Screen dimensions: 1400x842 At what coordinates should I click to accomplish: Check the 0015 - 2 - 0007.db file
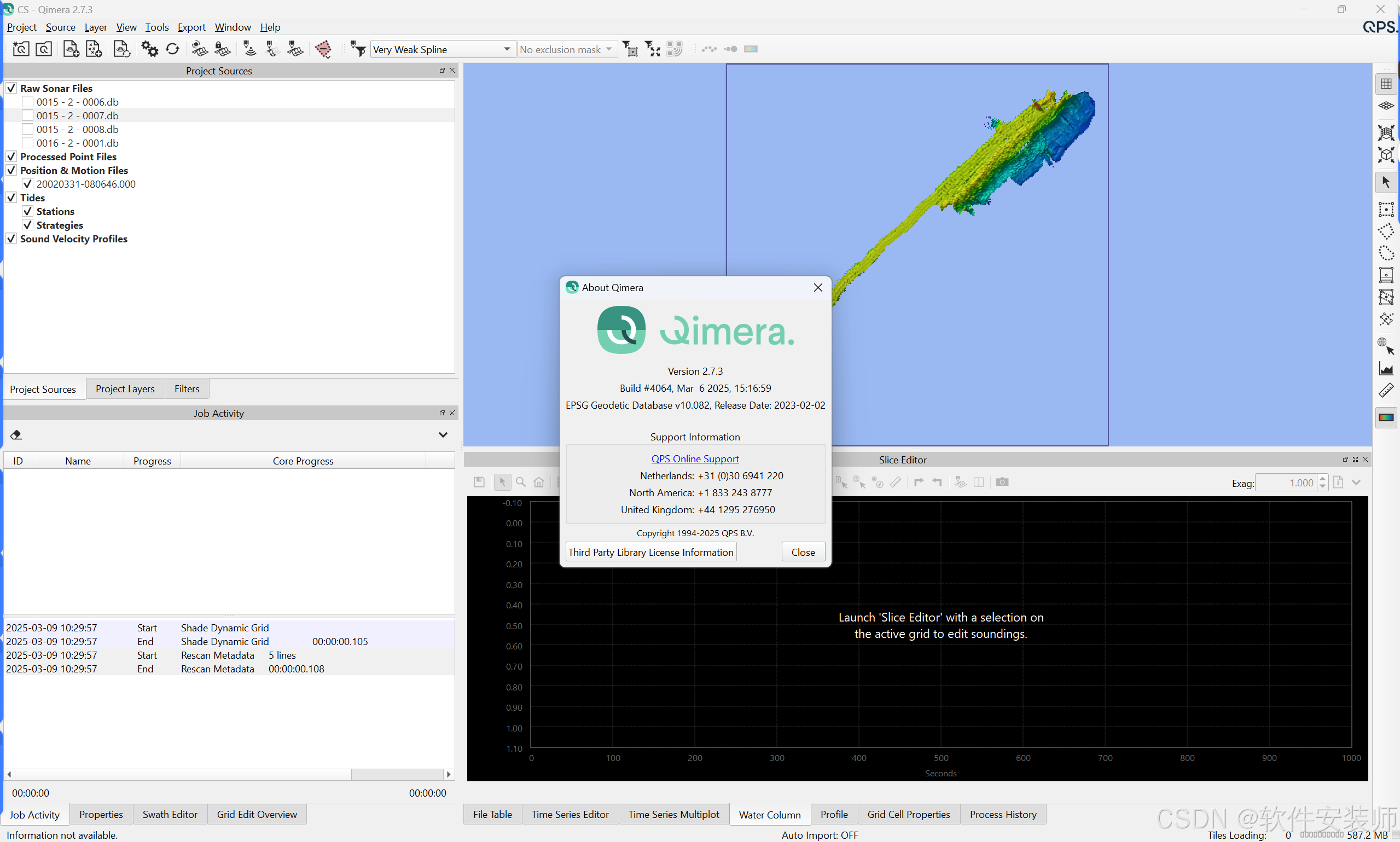27,115
